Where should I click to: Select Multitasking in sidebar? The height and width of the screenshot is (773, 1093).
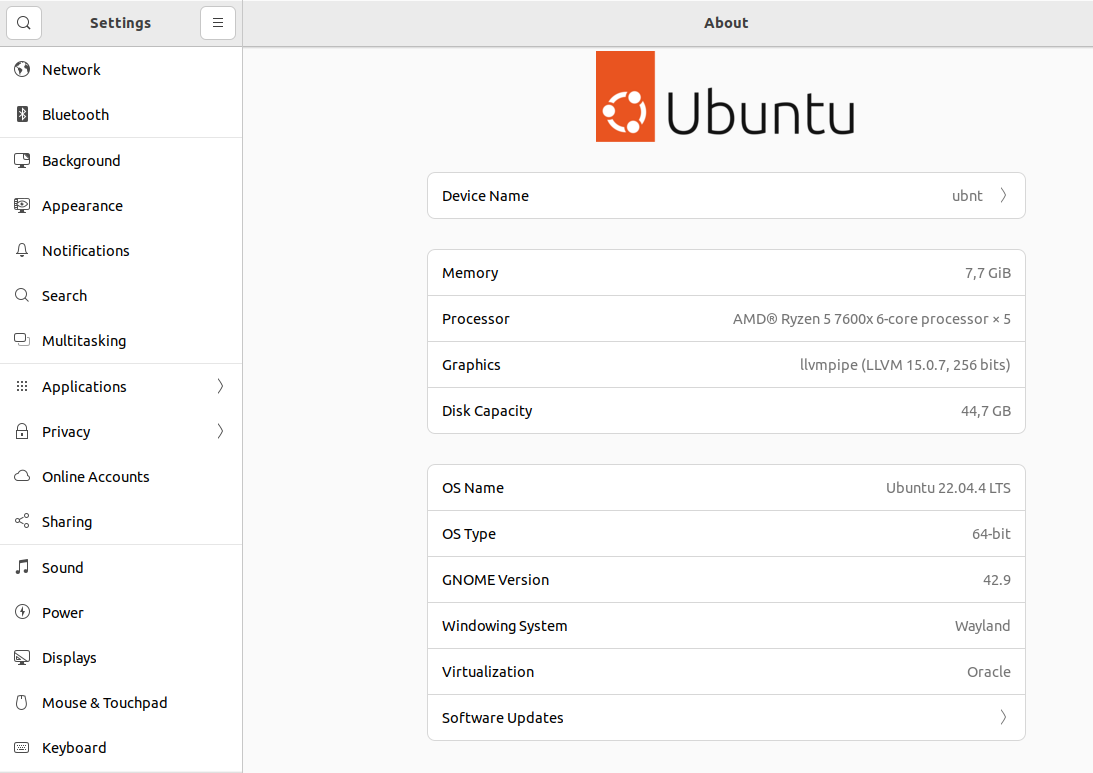(x=121, y=341)
